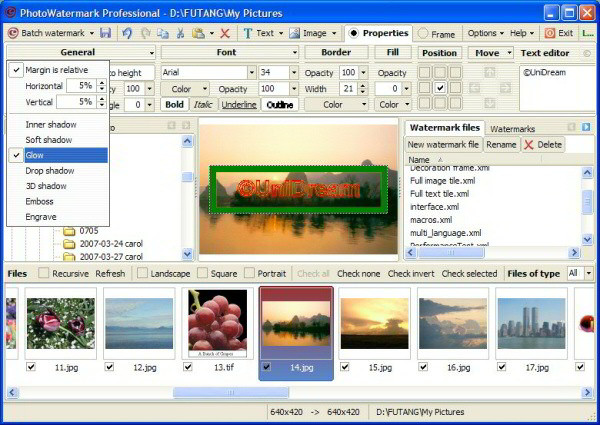Open the Arial font name dropdown

tap(251, 72)
